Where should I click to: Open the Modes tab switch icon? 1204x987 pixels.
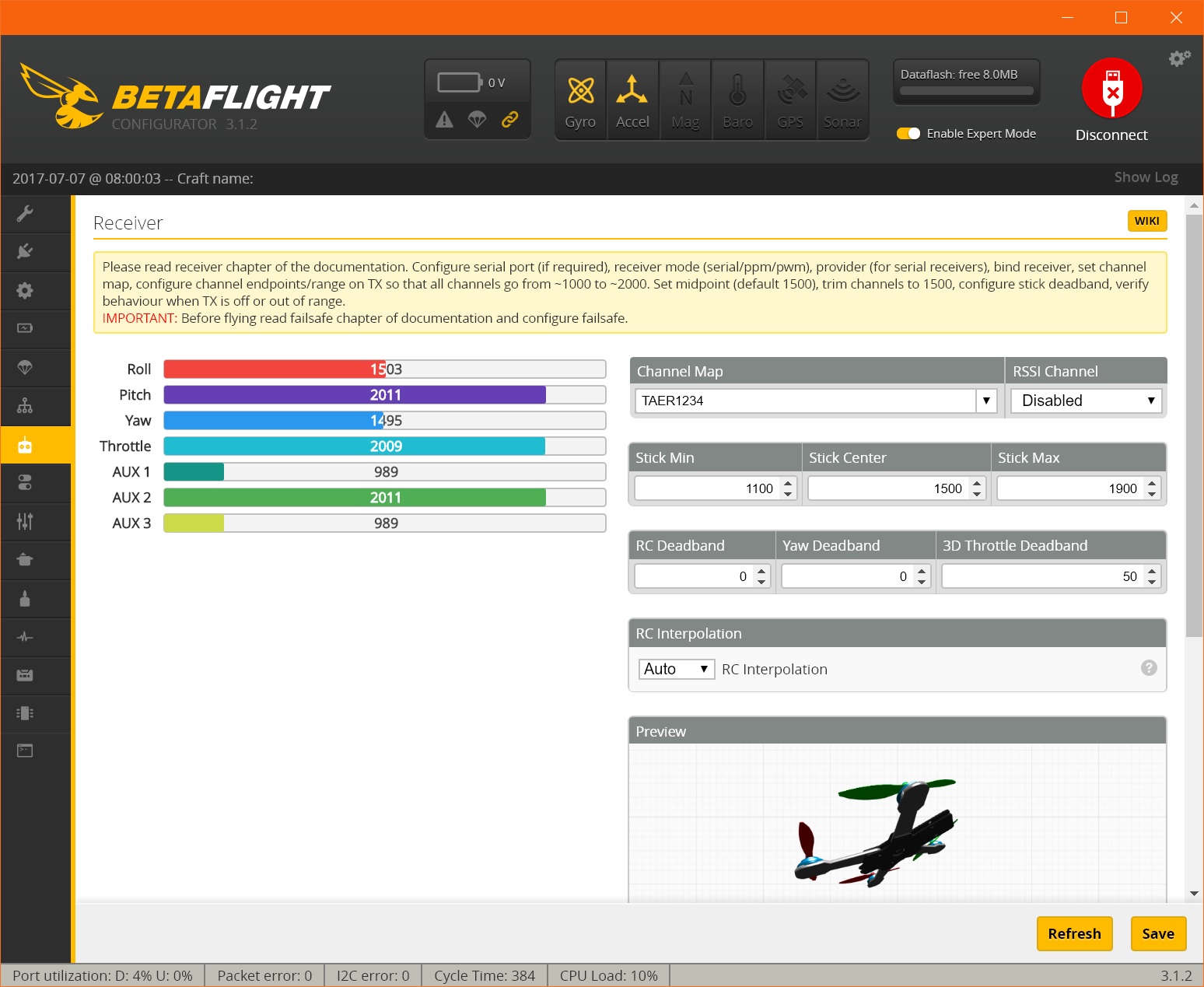coord(25,483)
